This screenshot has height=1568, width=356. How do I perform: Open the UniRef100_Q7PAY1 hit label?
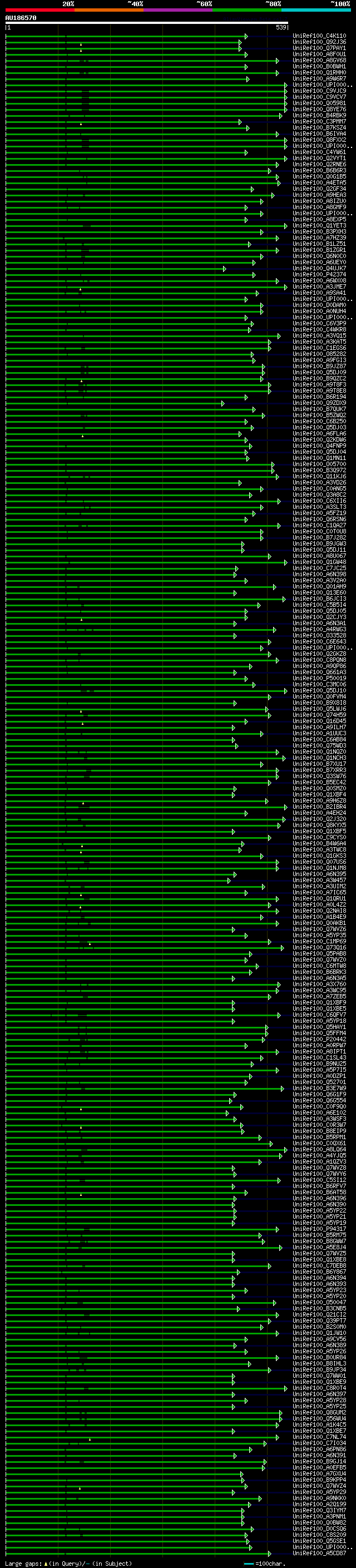pos(319,48)
